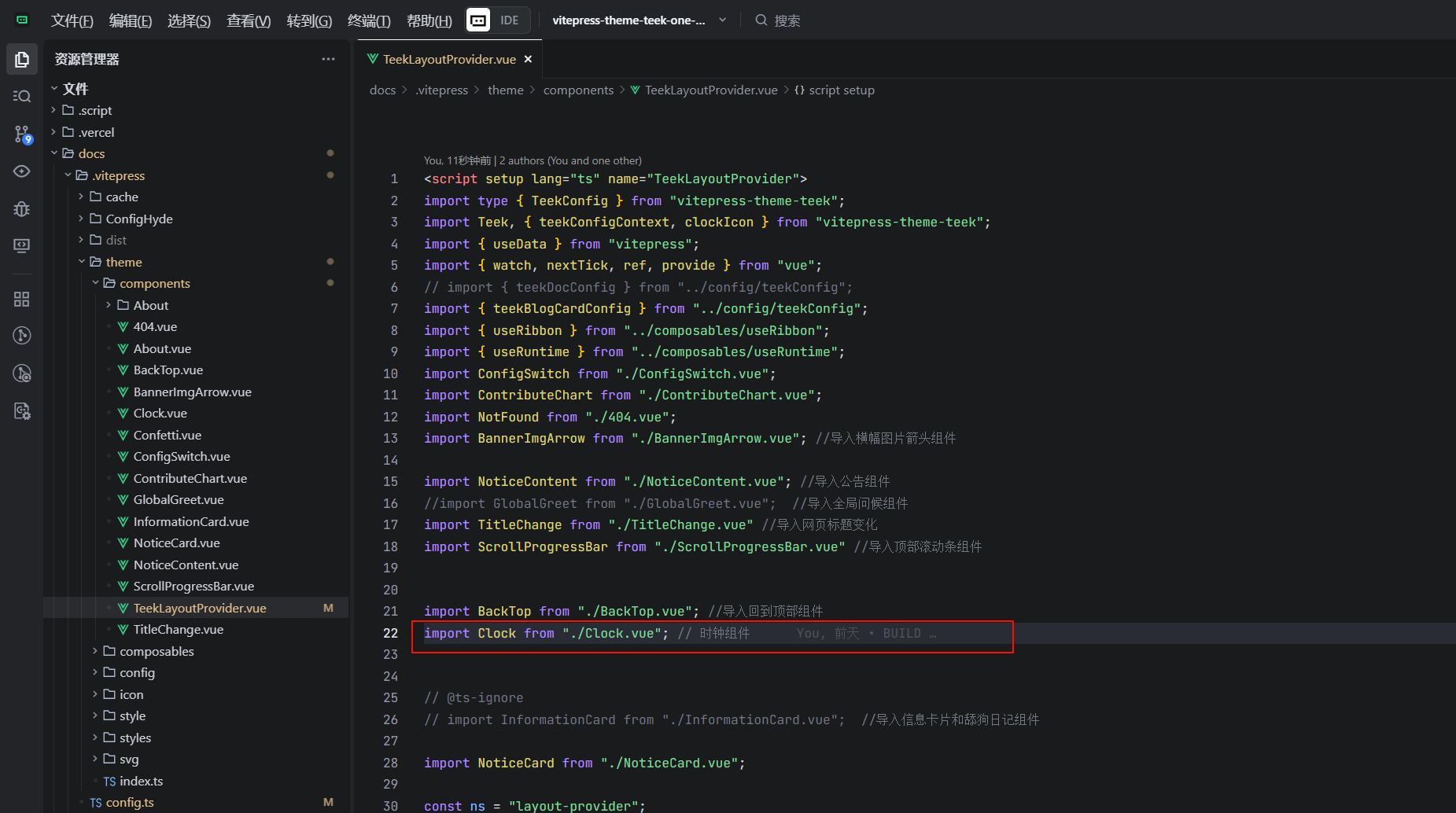This screenshot has height=813, width=1456.
Task: Click the Vue icon on the editor tab
Action: [x=373, y=59]
